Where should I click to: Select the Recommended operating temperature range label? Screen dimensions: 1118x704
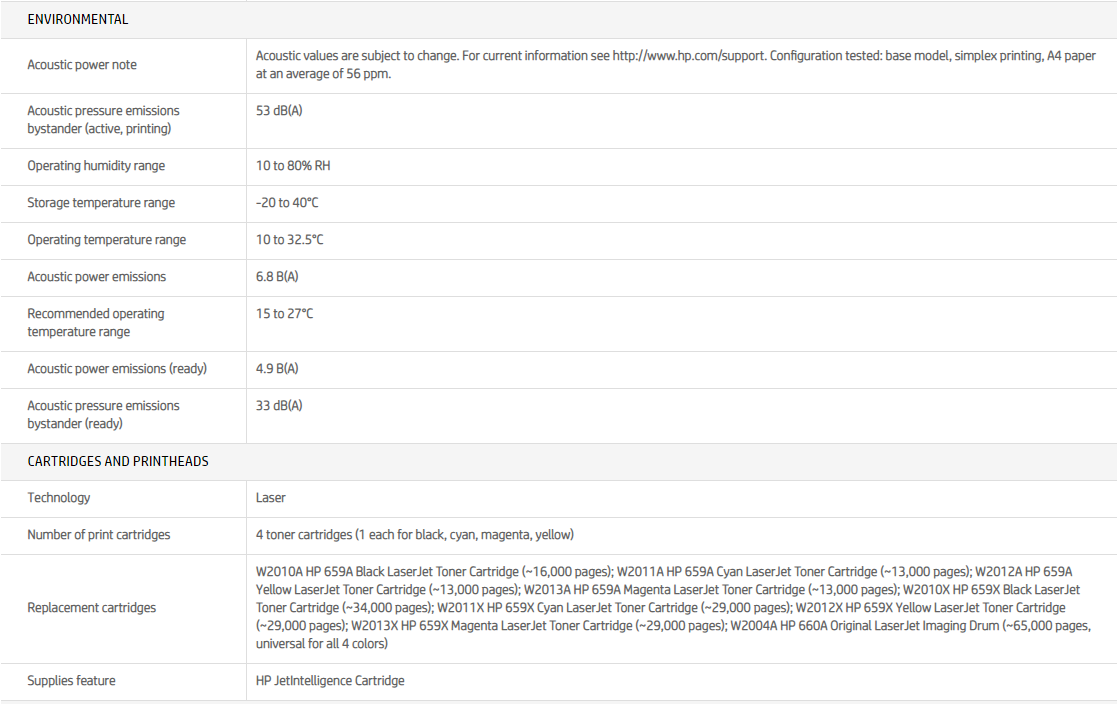coord(95,323)
